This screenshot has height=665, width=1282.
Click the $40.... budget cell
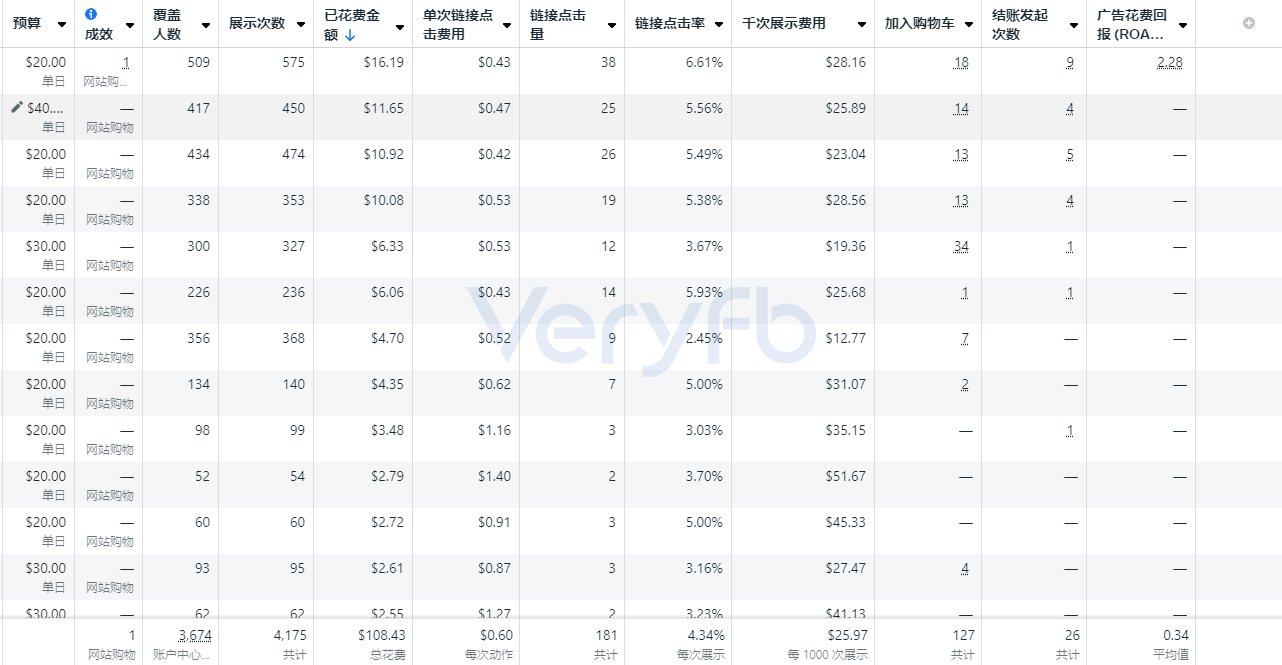click(46, 108)
